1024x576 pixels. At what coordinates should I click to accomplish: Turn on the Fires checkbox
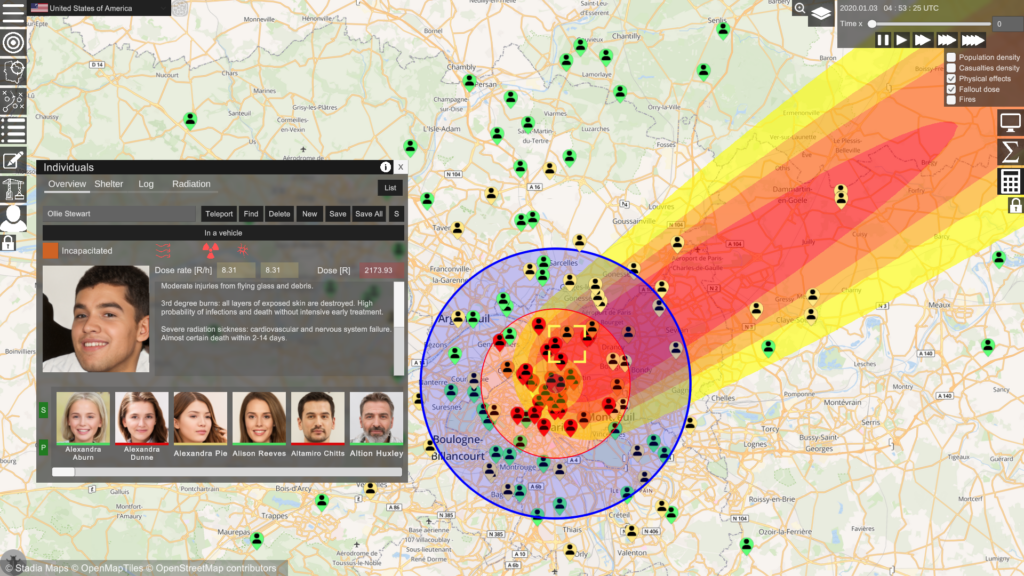click(952, 100)
